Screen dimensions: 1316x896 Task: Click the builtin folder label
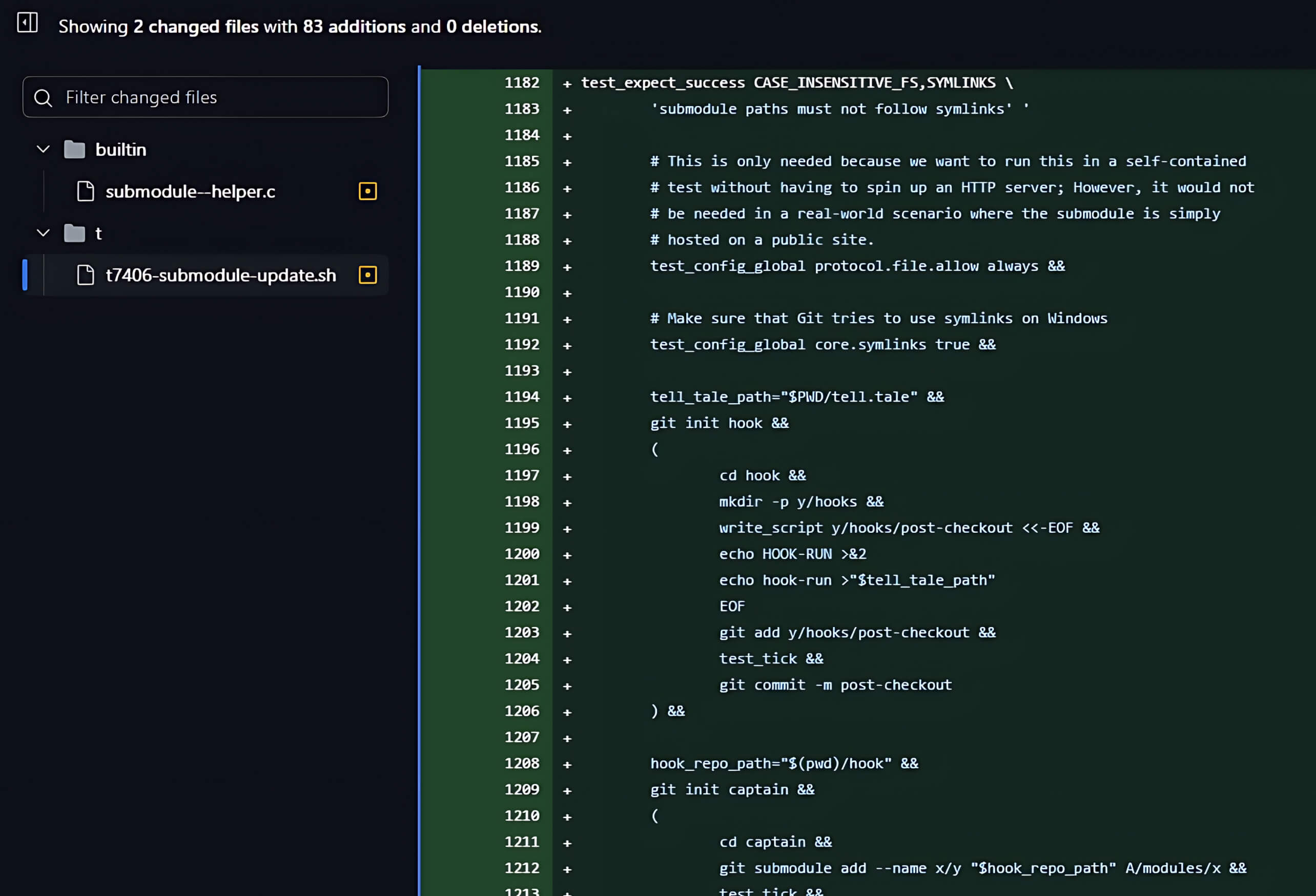tap(120, 150)
